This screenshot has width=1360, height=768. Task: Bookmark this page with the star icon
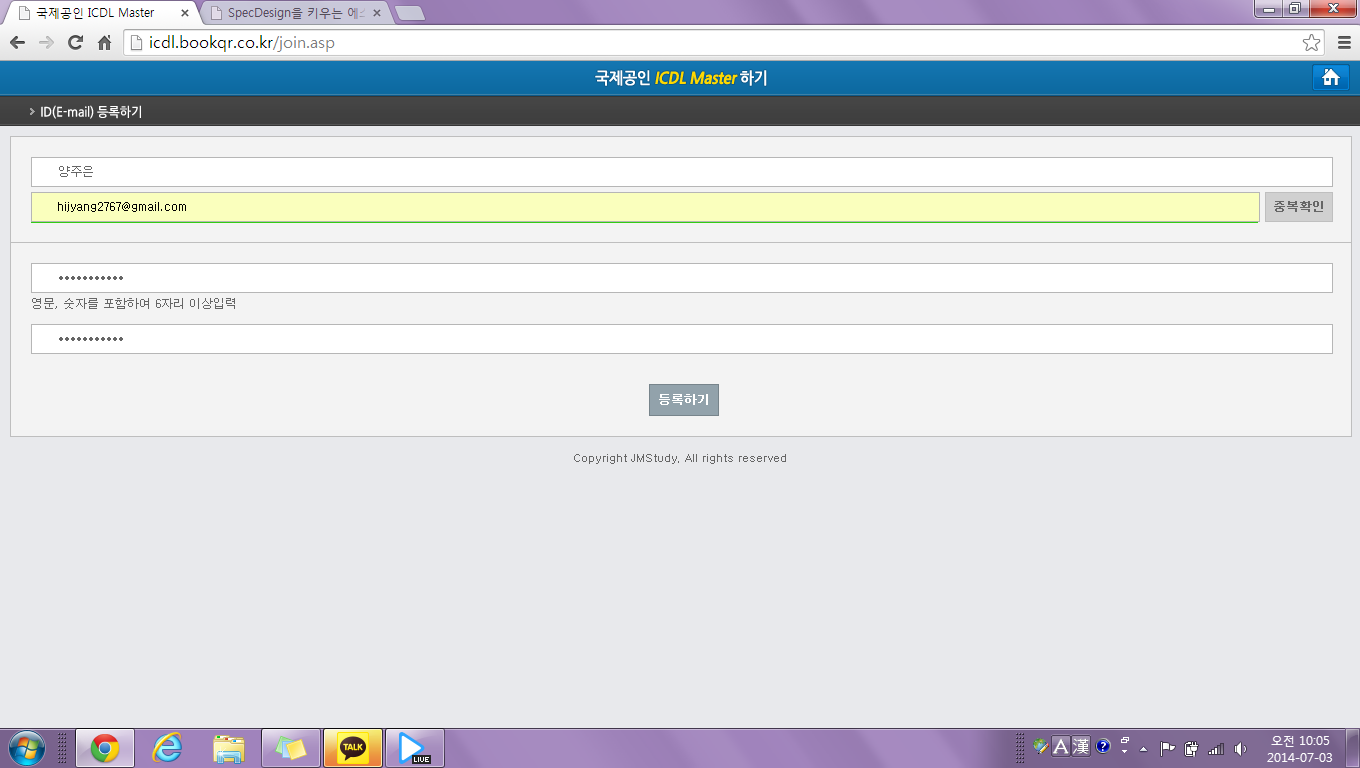click(1311, 42)
